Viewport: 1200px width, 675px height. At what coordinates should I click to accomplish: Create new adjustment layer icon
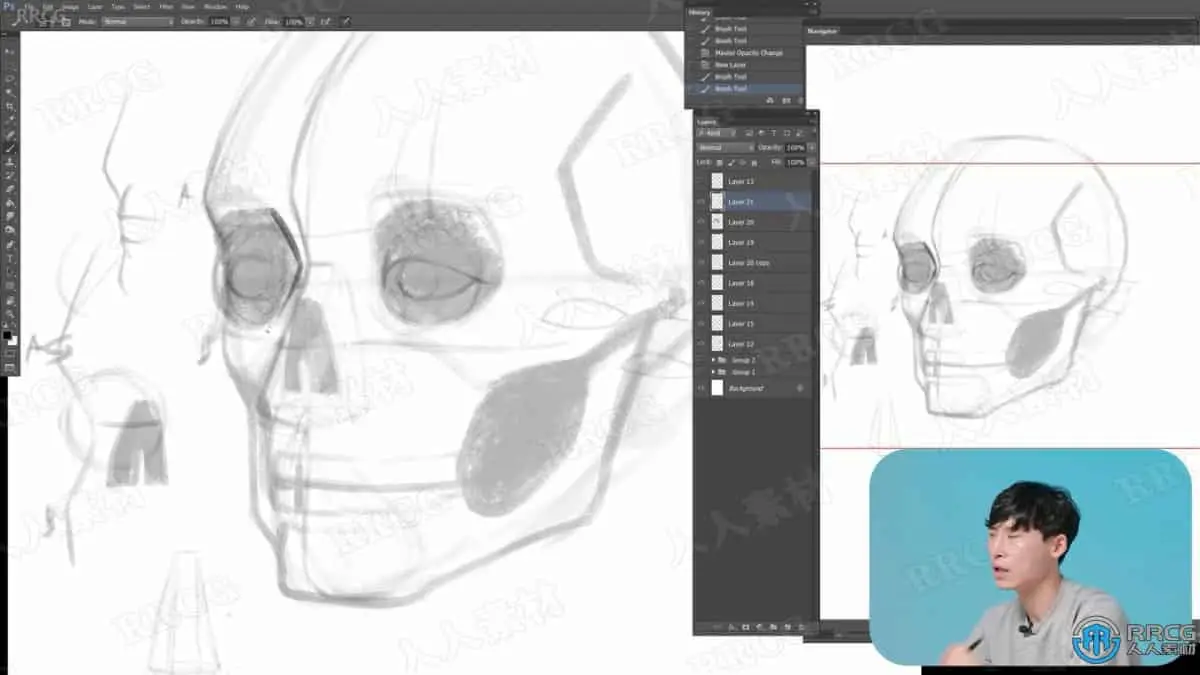pyautogui.click(x=759, y=627)
